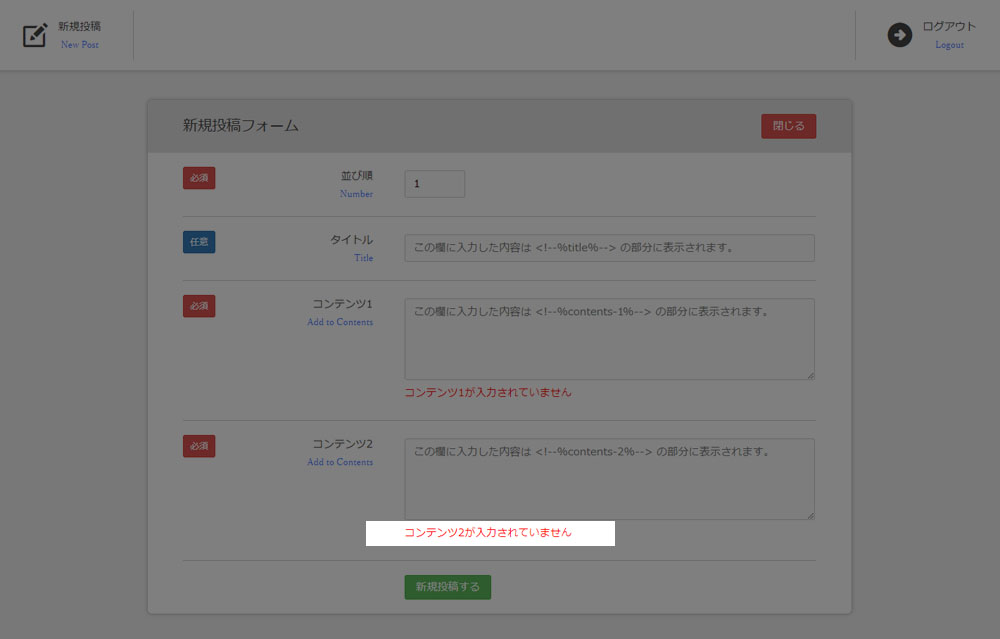Click the 新規投稿フォーム heading text

pos(240,126)
